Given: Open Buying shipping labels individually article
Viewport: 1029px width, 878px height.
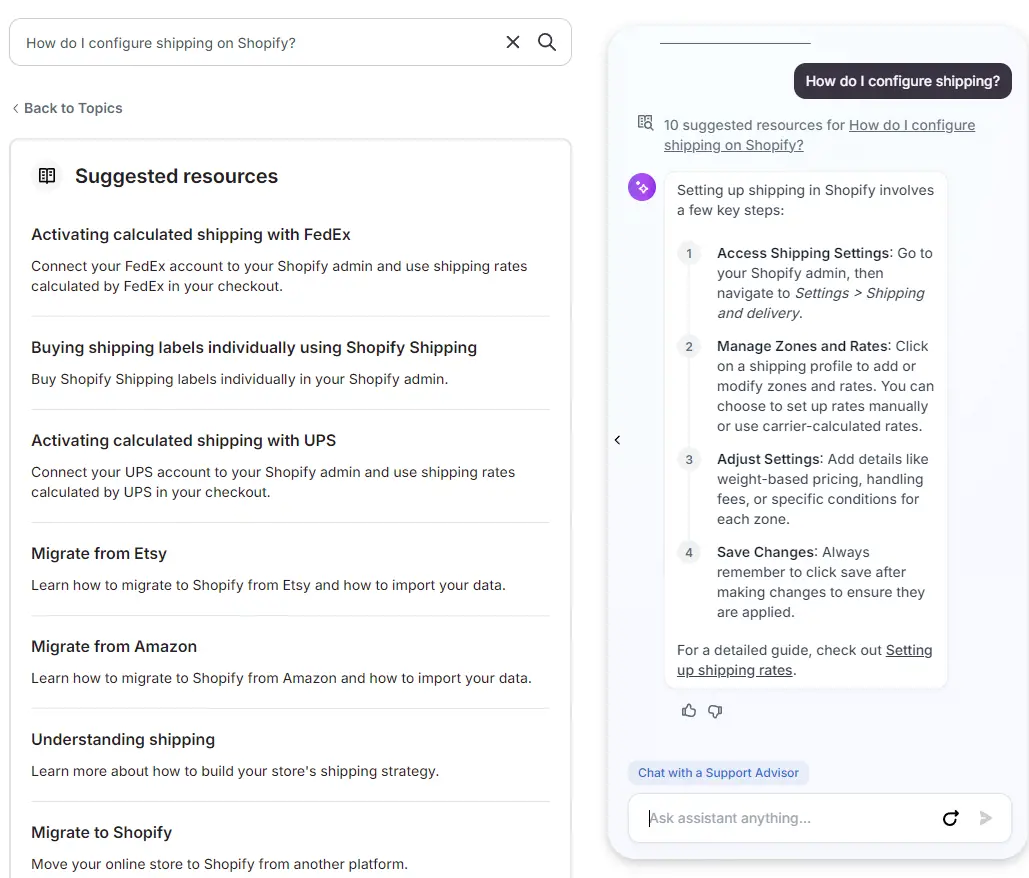Looking at the screenshot, I should coord(253,347).
